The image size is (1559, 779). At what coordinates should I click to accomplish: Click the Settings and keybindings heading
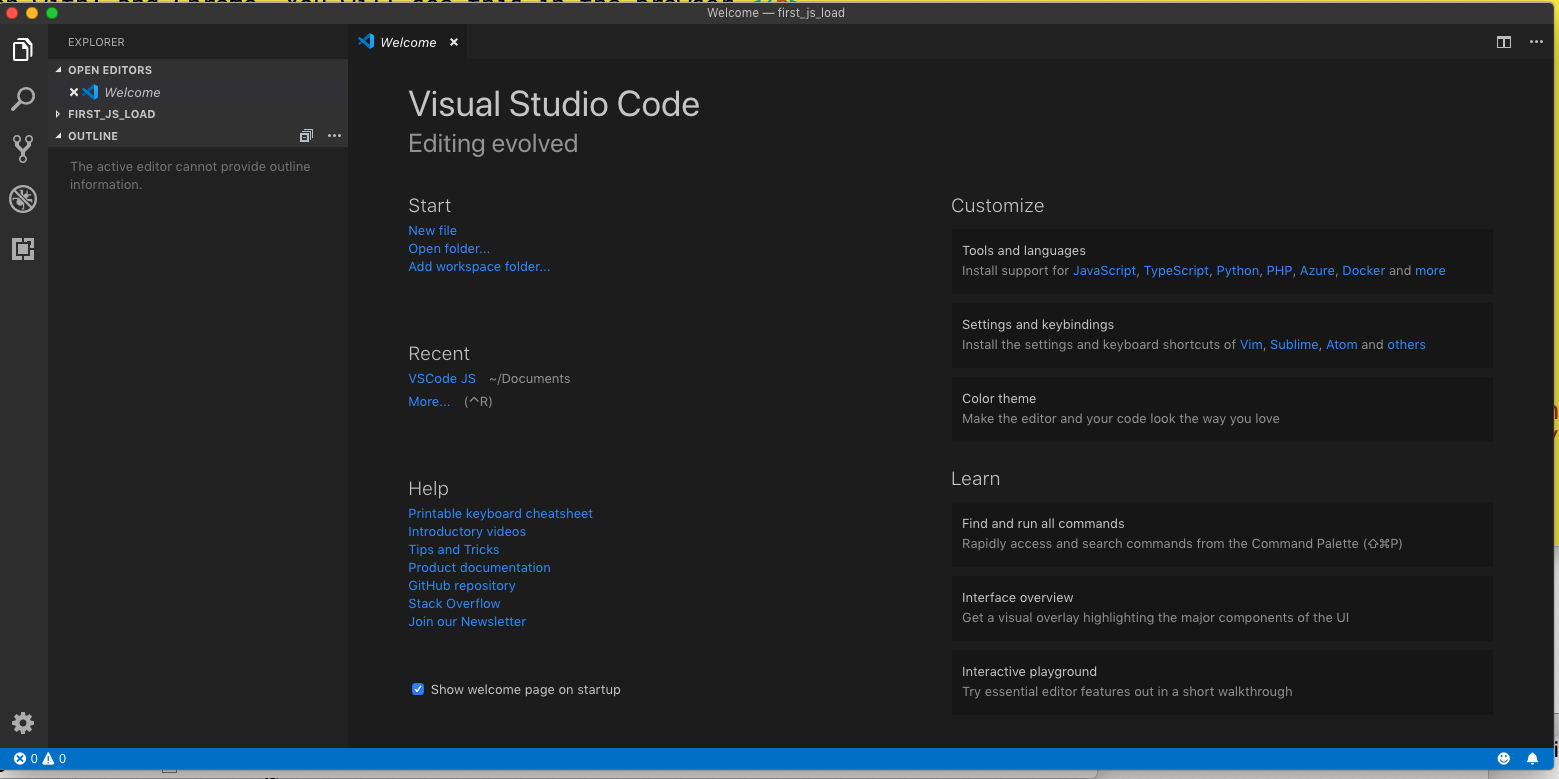[1038, 324]
